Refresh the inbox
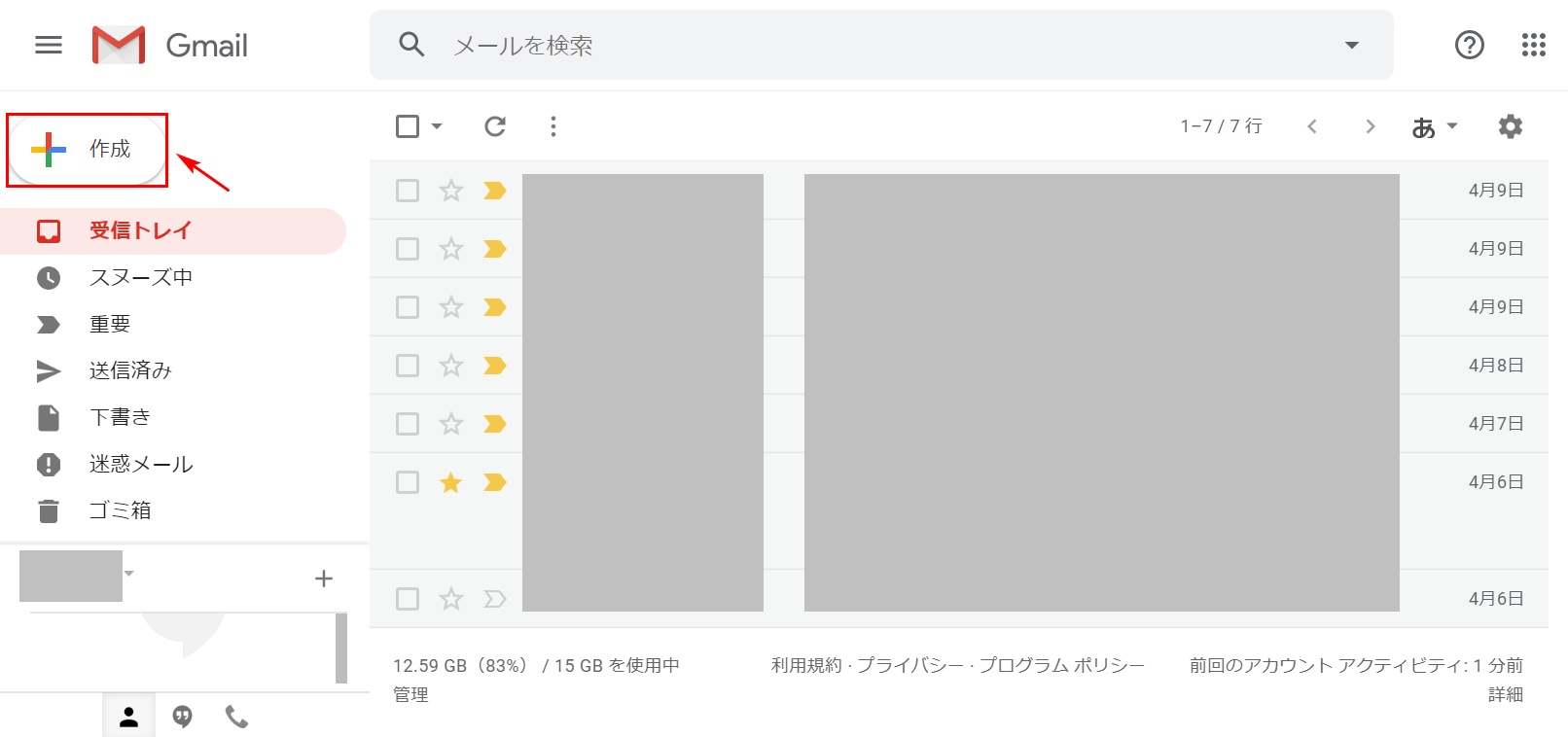 point(495,126)
